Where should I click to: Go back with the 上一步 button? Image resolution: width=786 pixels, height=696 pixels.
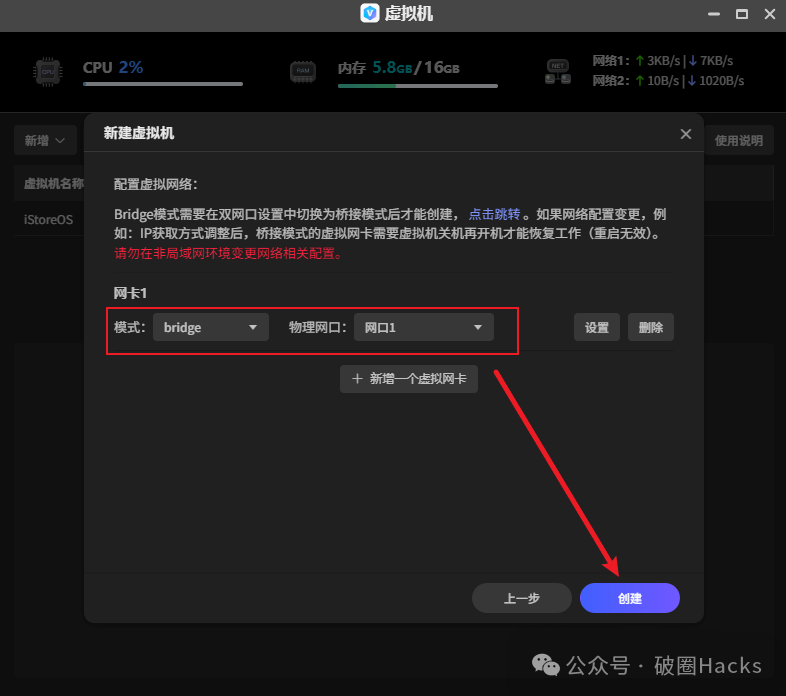[521, 598]
